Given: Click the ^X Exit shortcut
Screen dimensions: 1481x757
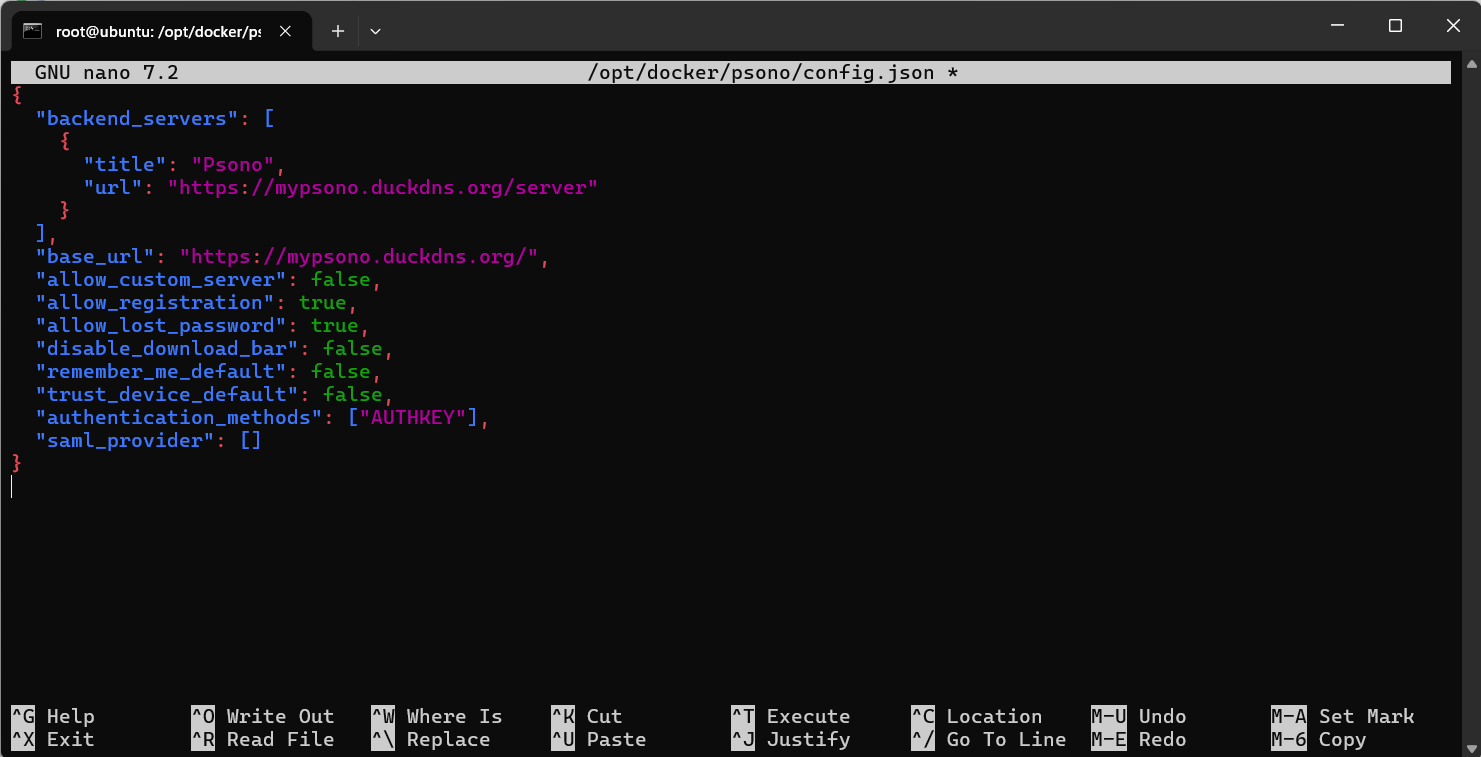Looking at the screenshot, I should point(53,739).
